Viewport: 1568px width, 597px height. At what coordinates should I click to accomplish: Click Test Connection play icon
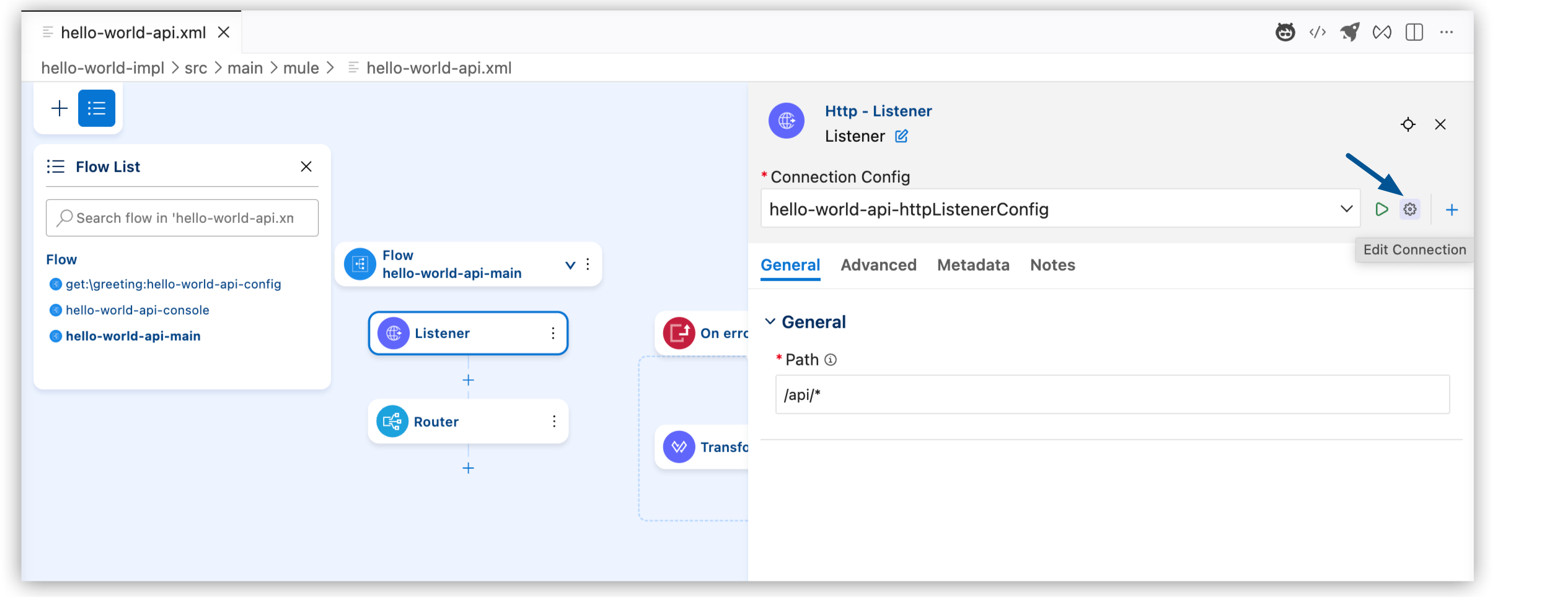click(1381, 209)
